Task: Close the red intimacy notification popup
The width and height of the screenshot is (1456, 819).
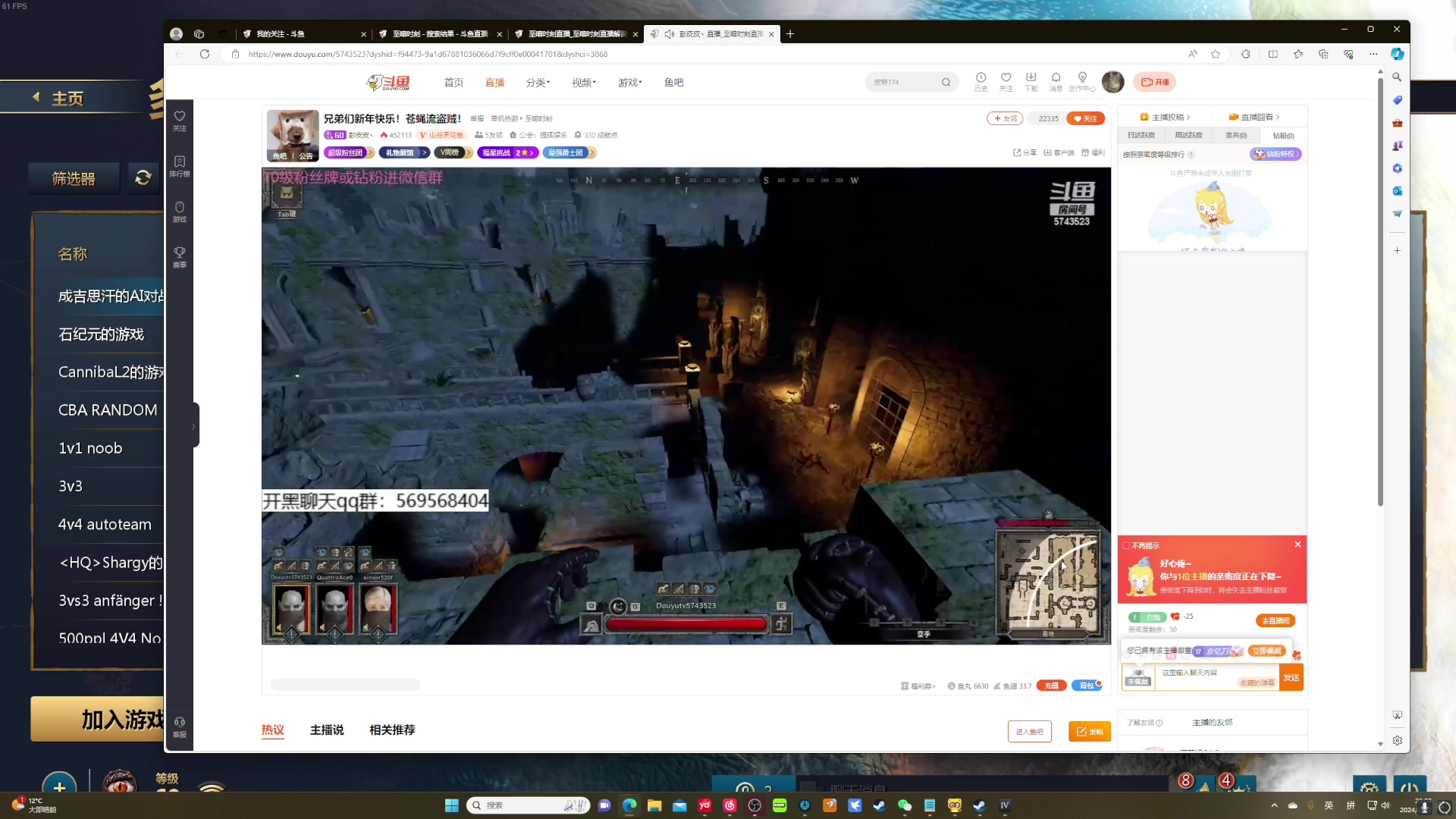Action: point(1298,544)
